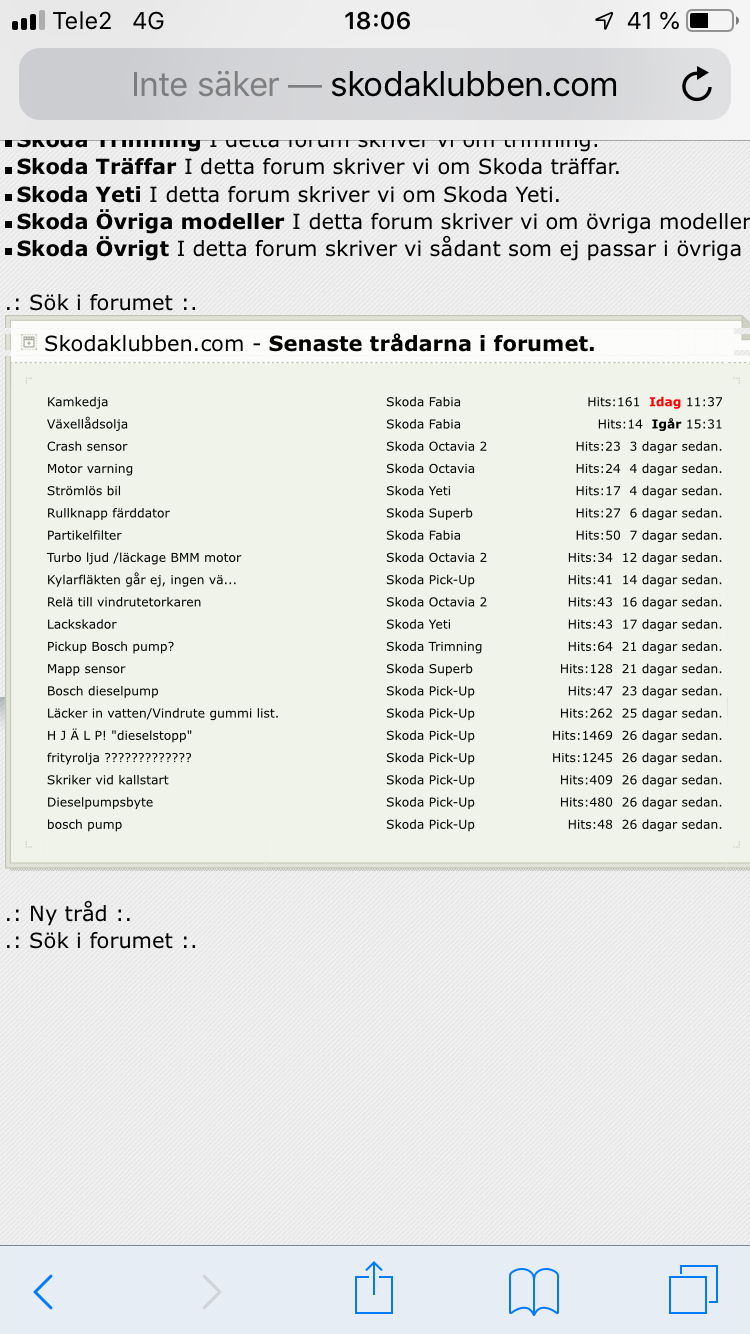
Task: Click the small icon beside Skodaklubben.com heading
Action: click(x=28, y=342)
